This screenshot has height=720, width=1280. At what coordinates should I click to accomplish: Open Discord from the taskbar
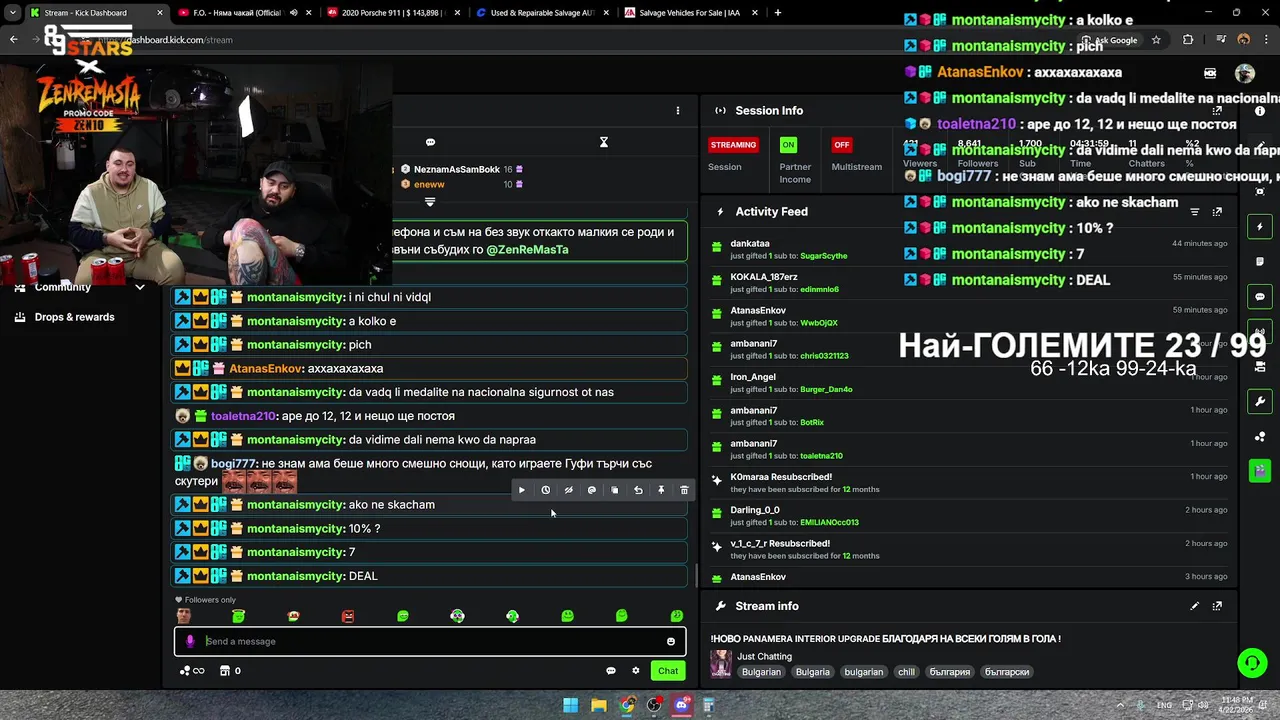(682, 706)
